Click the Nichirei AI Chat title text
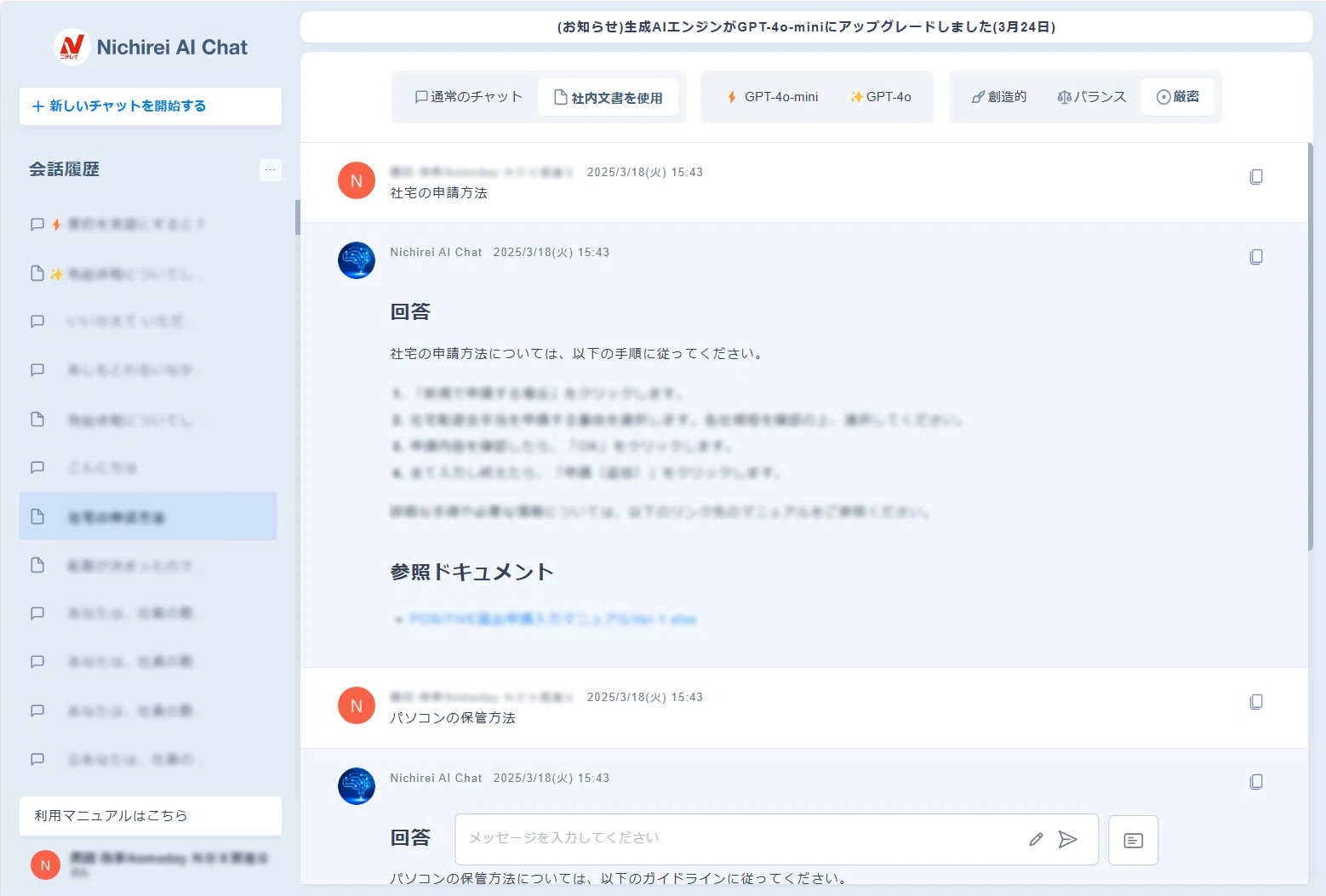The height and width of the screenshot is (896, 1326). pyautogui.click(x=172, y=48)
